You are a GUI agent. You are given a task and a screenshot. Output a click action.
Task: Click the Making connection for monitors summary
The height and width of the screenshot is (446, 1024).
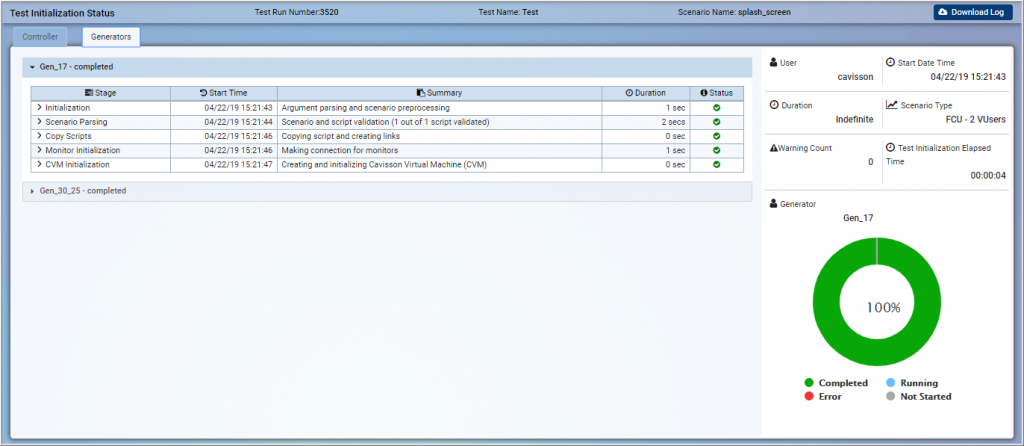point(340,150)
